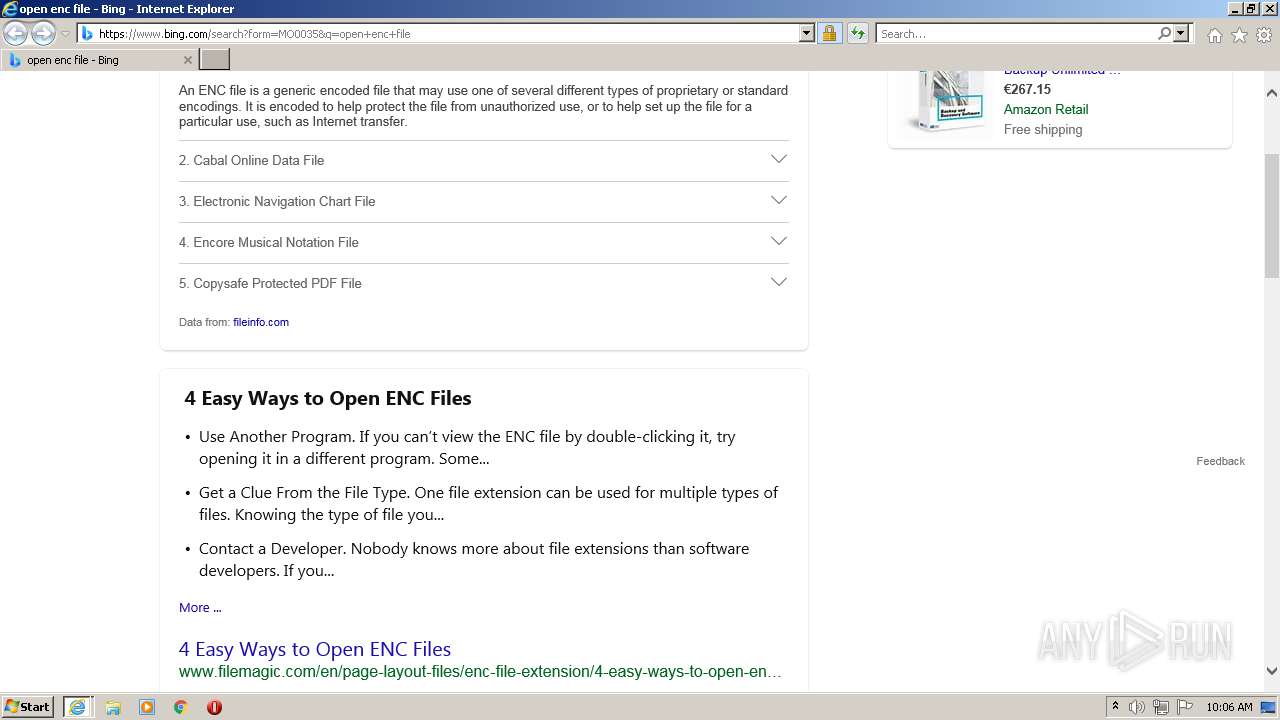Viewport: 1280px width, 720px height.
Task: Open Favorites star icon
Action: tap(1239, 35)
